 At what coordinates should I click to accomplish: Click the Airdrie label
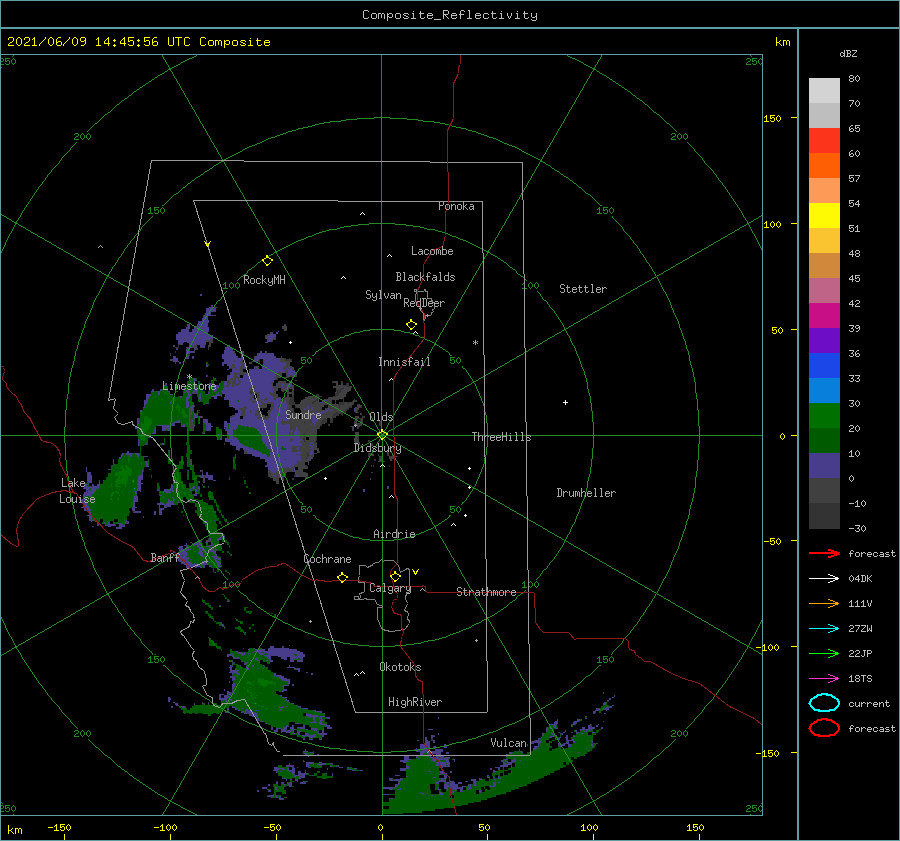pyautogui.click(x=394, y=534)
